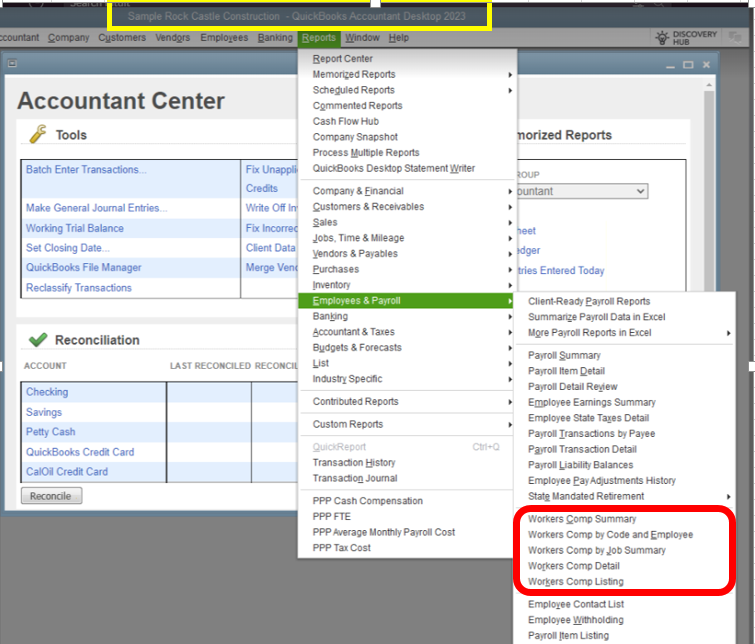The image size is (755, 644).
Task: Open Working Trial Balance link
Action: click(x=75, y=228)
